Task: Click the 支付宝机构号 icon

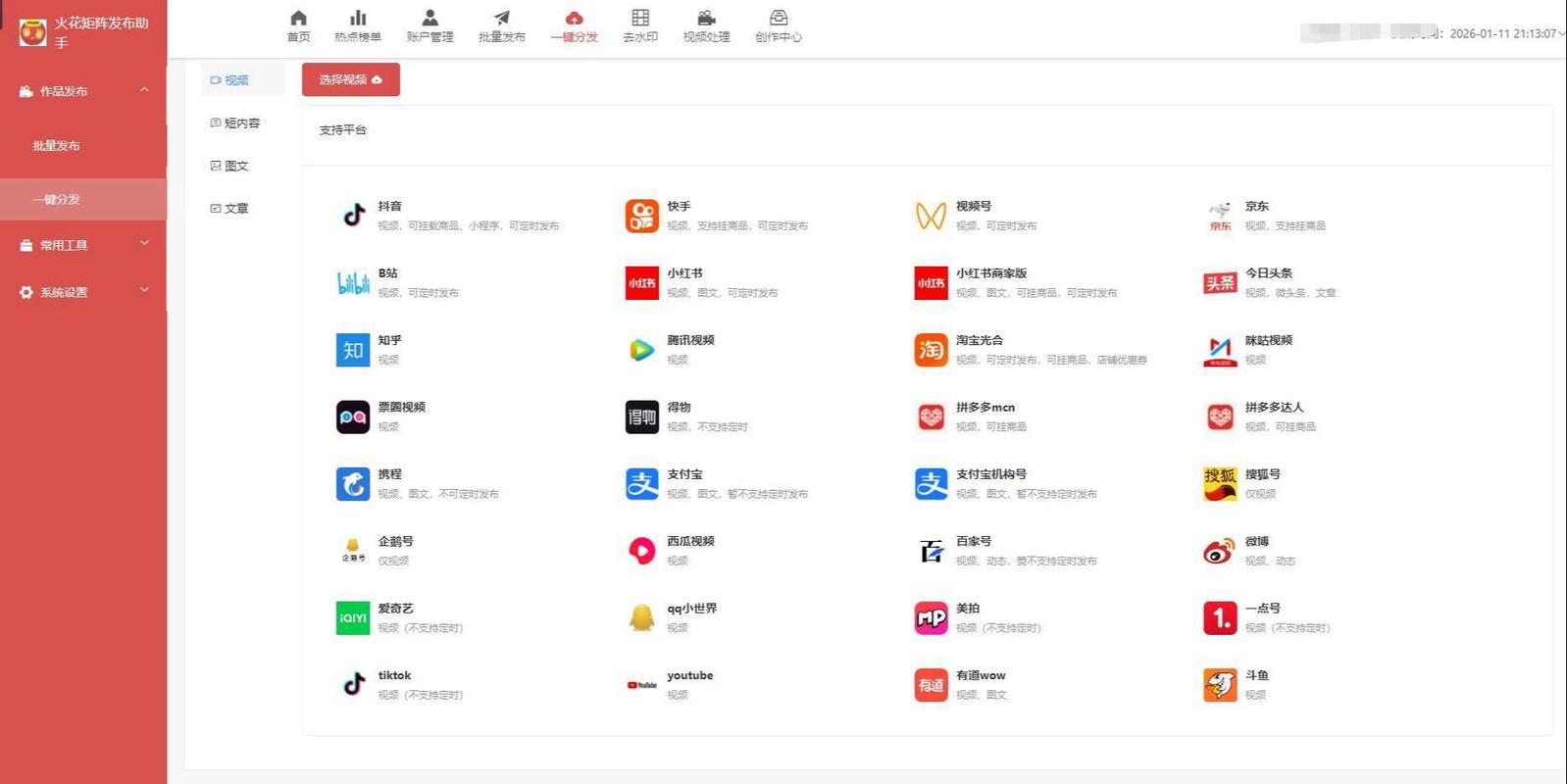Action: click(931, 484)
